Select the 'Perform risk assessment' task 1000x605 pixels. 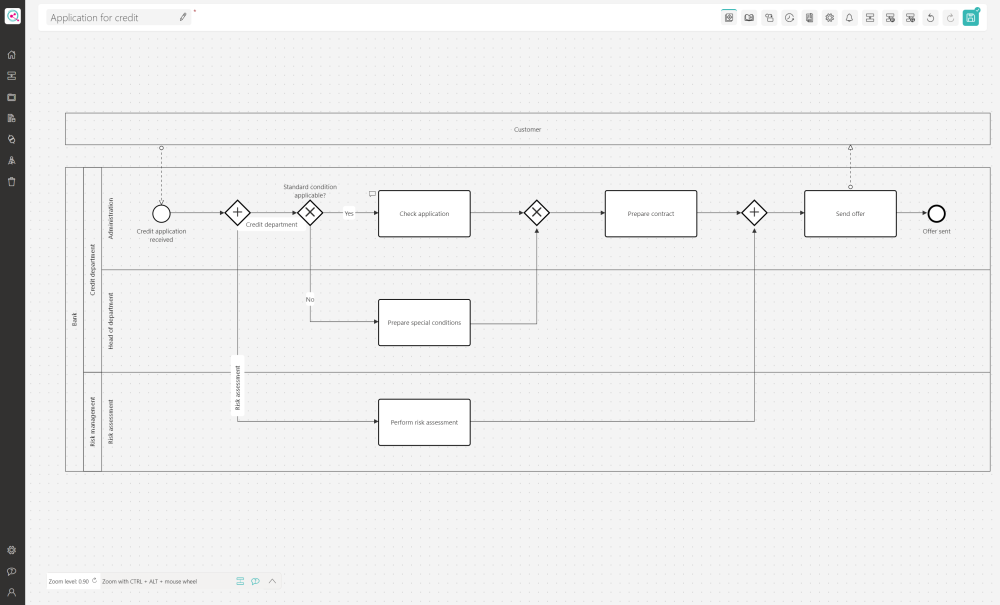(x=424, y=422)
